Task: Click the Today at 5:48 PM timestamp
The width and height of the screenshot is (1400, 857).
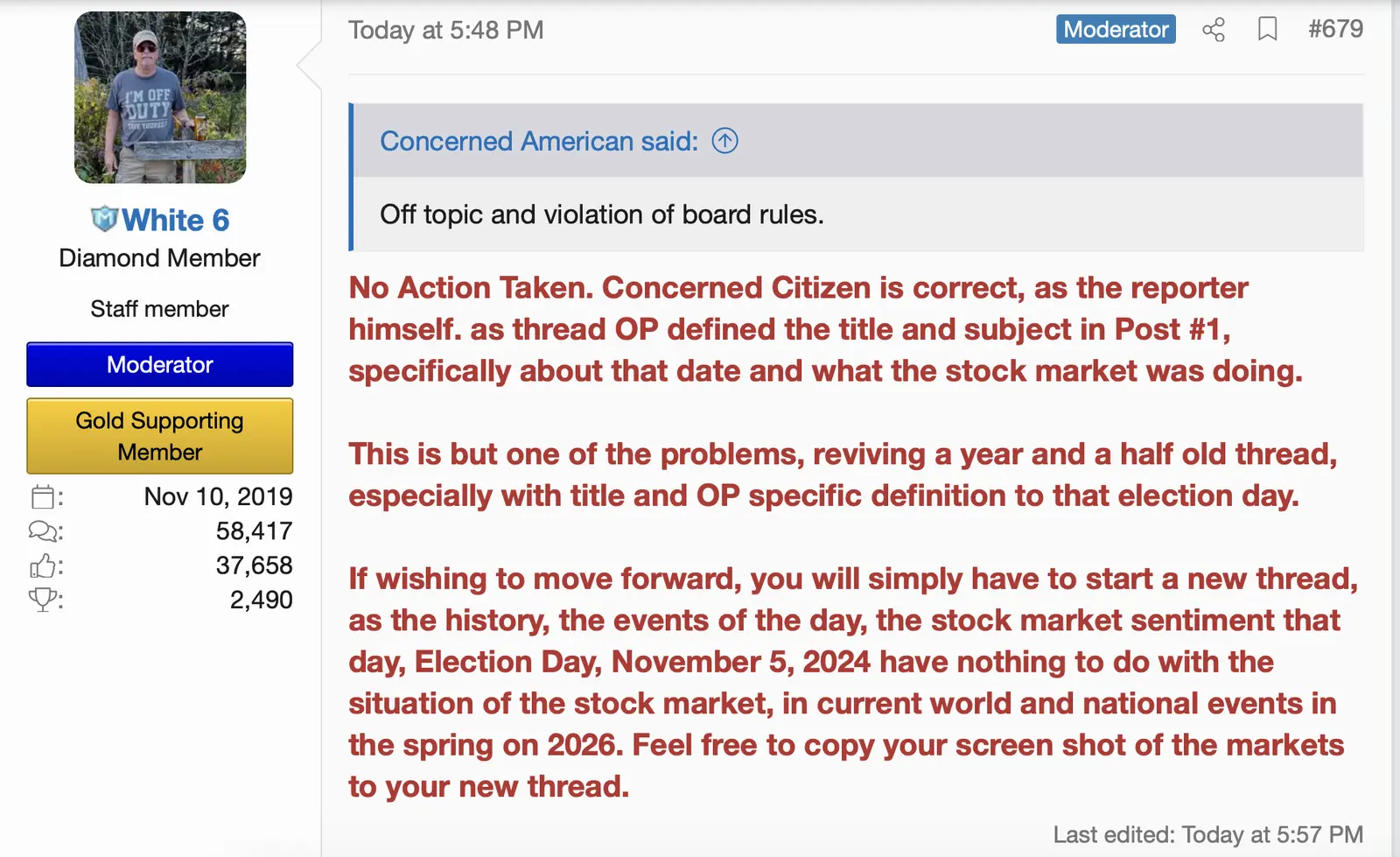Action: pos(446,30)
